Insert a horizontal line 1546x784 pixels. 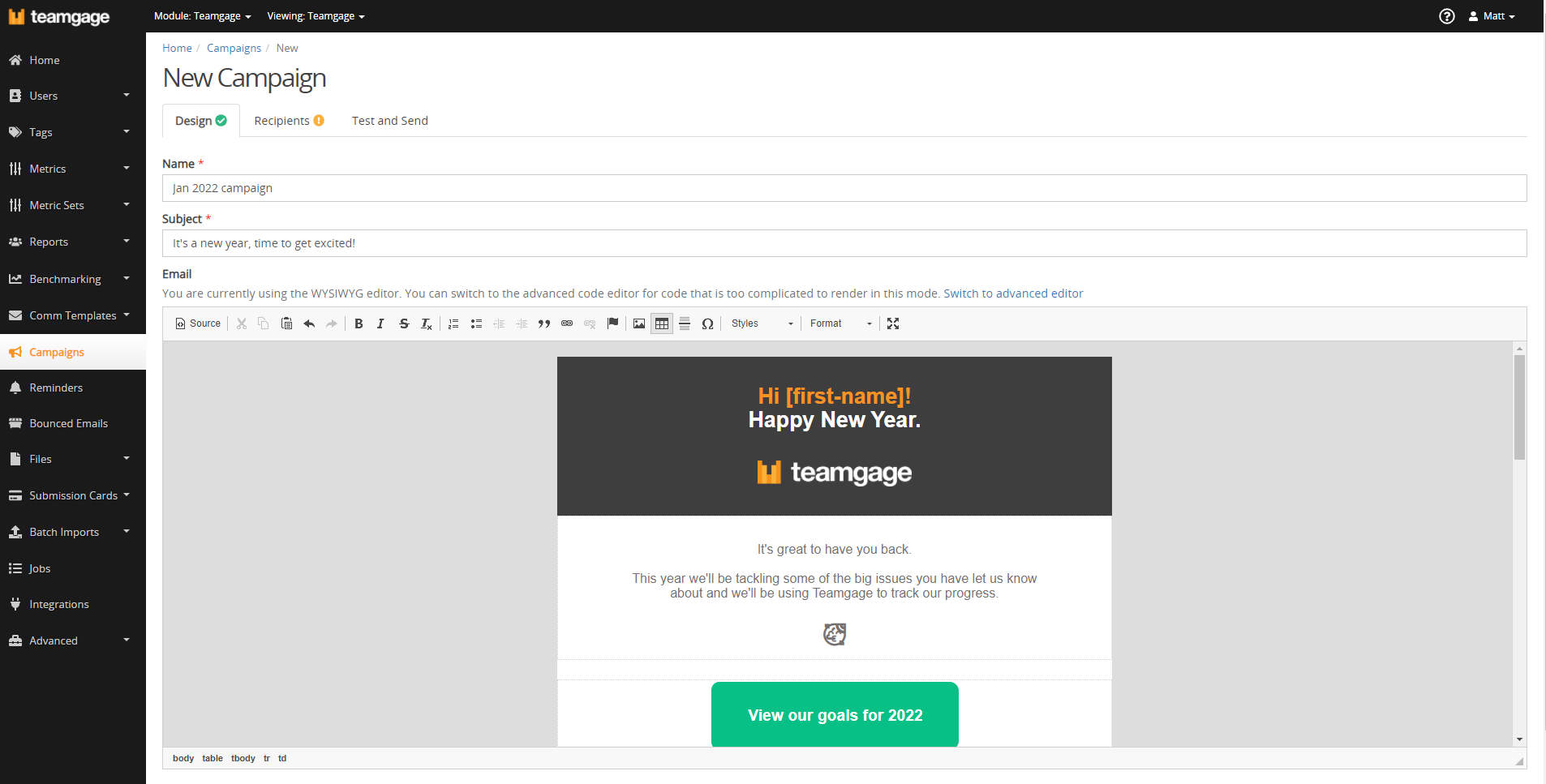point(685,323)
